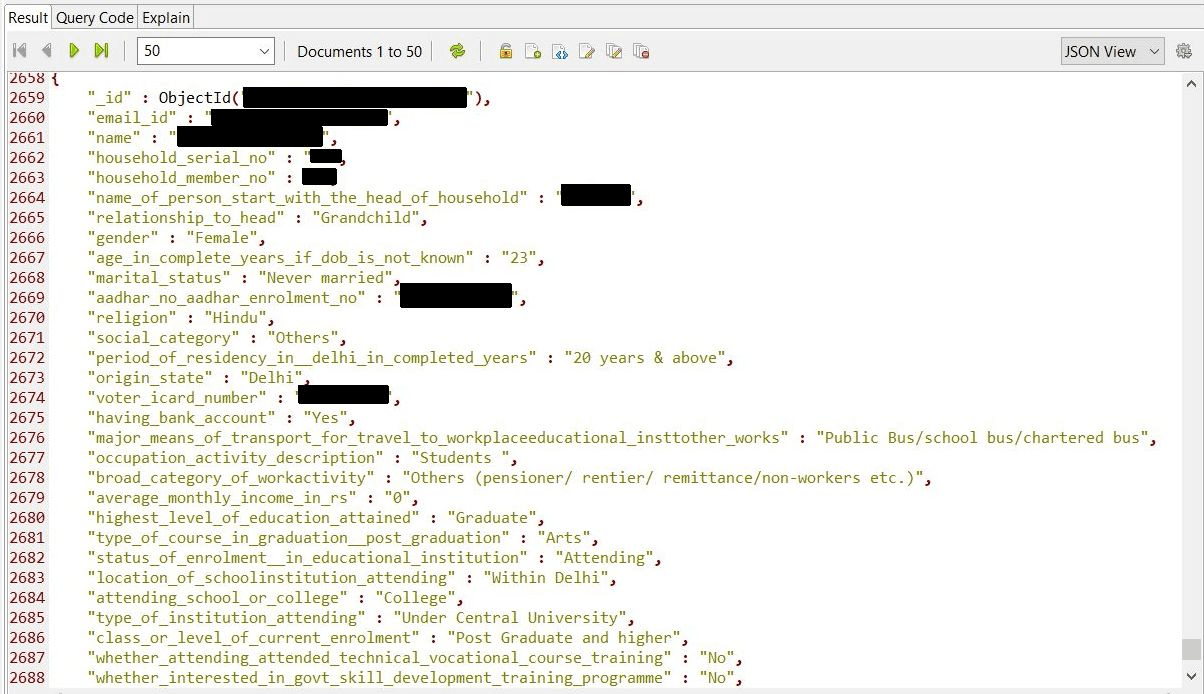This screenshot has height=694, width=1204.
Task: Click the edit document pencil icon
Action: (587, 51)
